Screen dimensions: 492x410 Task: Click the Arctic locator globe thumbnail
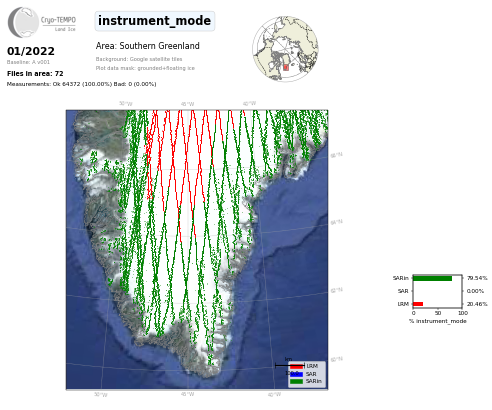(285, 49)
